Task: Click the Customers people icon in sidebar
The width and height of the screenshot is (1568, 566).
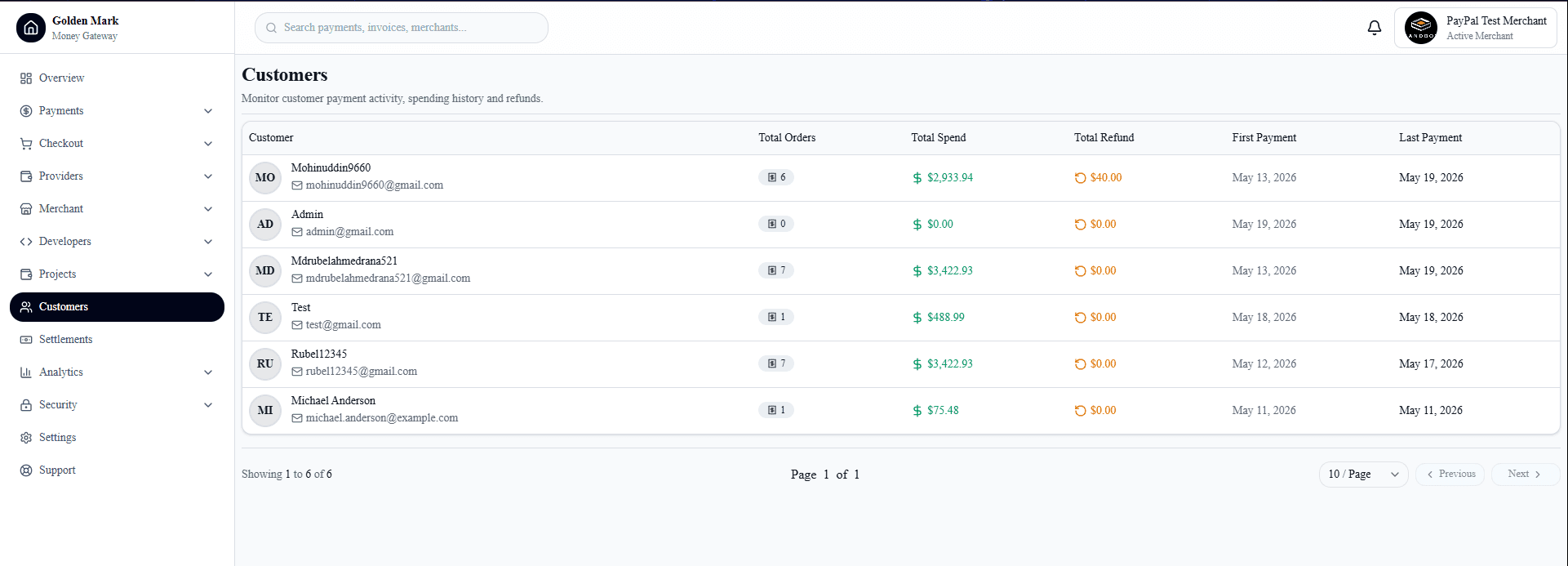Action: pos(26,307)
